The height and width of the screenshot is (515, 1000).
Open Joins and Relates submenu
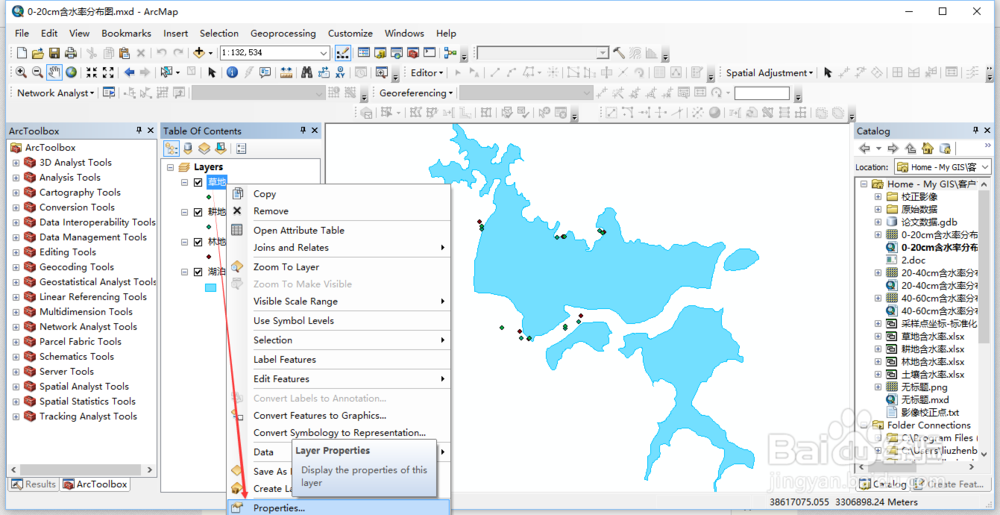point(339,247)
